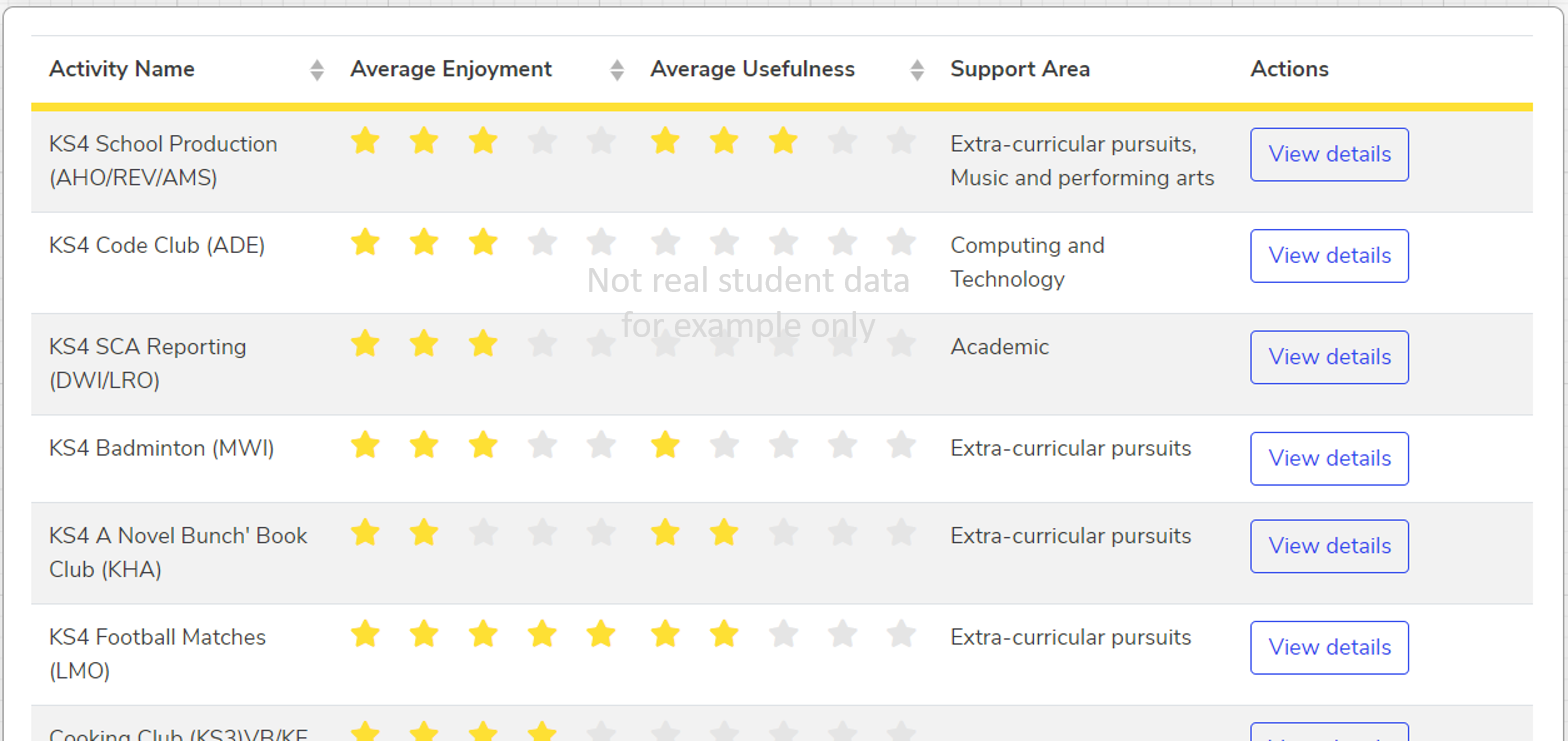Sort by Average Usefulness arrows
This screenshot has height=741, width=1568.
(x=917, y=70)
